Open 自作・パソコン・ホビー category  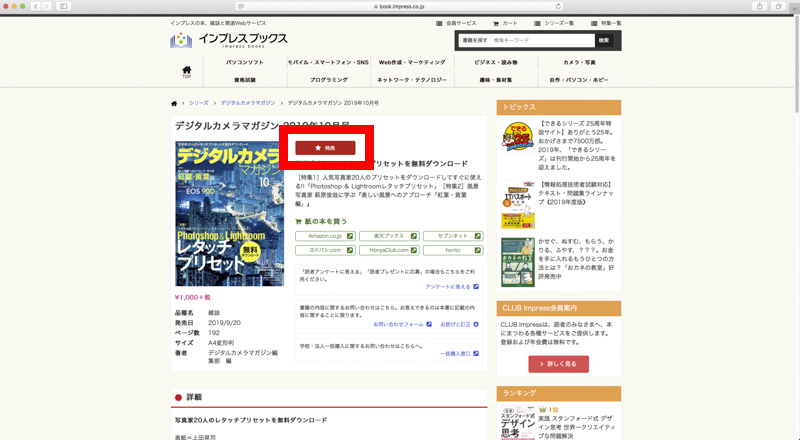(579, 80)
